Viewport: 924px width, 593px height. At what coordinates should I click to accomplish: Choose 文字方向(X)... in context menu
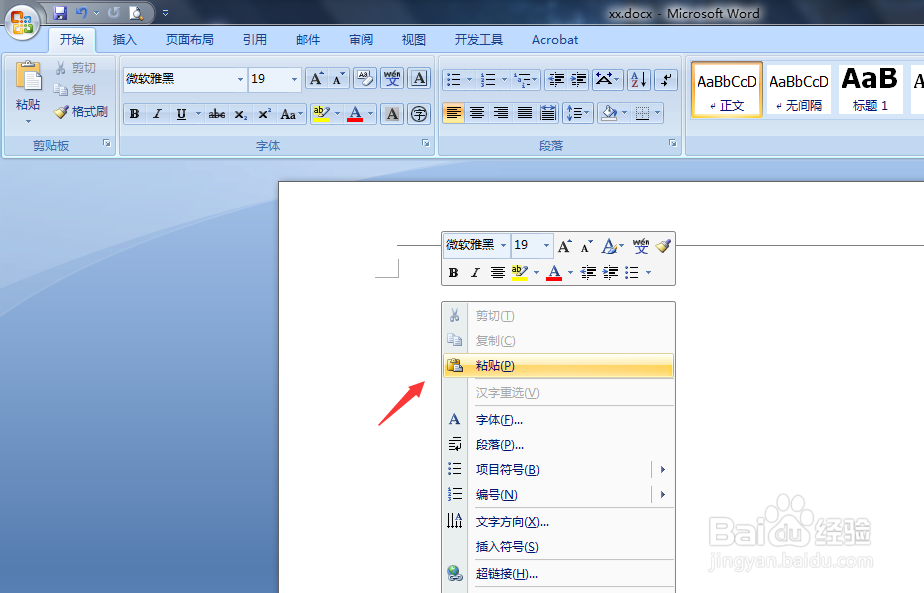point(558,522)
